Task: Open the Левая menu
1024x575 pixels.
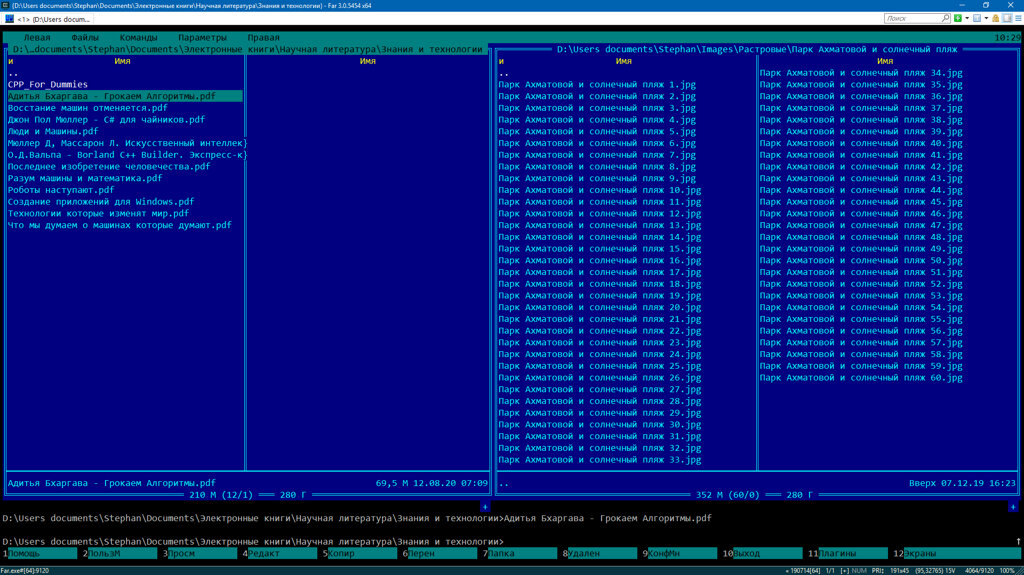Action: coord(37,37)
